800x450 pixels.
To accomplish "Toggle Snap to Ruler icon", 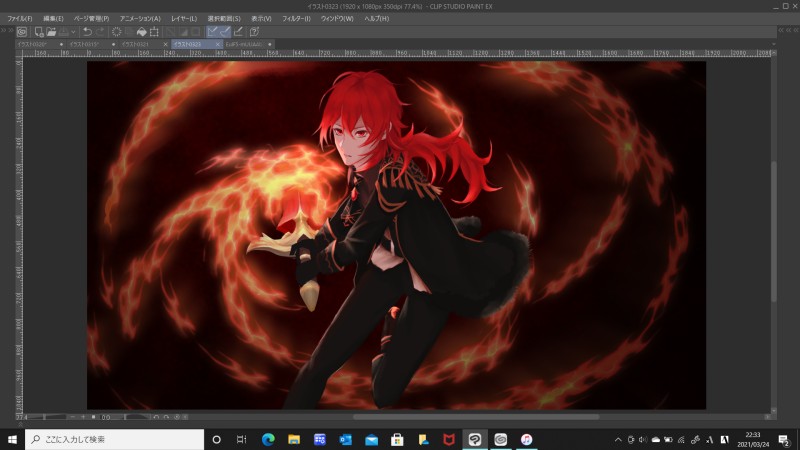I will pos(212,32).
